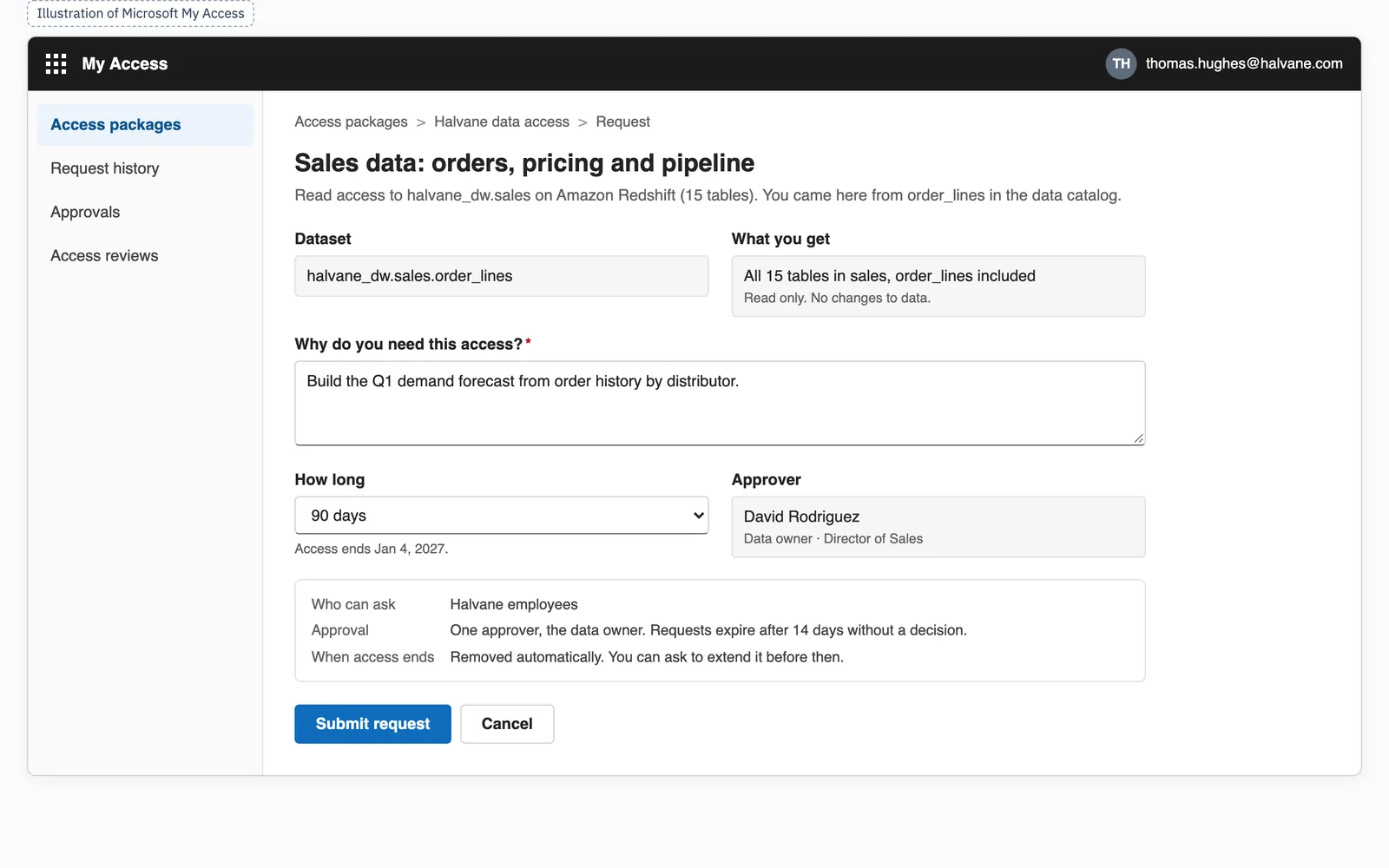The width and height of the screenshot is (1389, 868).
Task: Click the David Rodriguez approver box
Action: pos(938,527)
